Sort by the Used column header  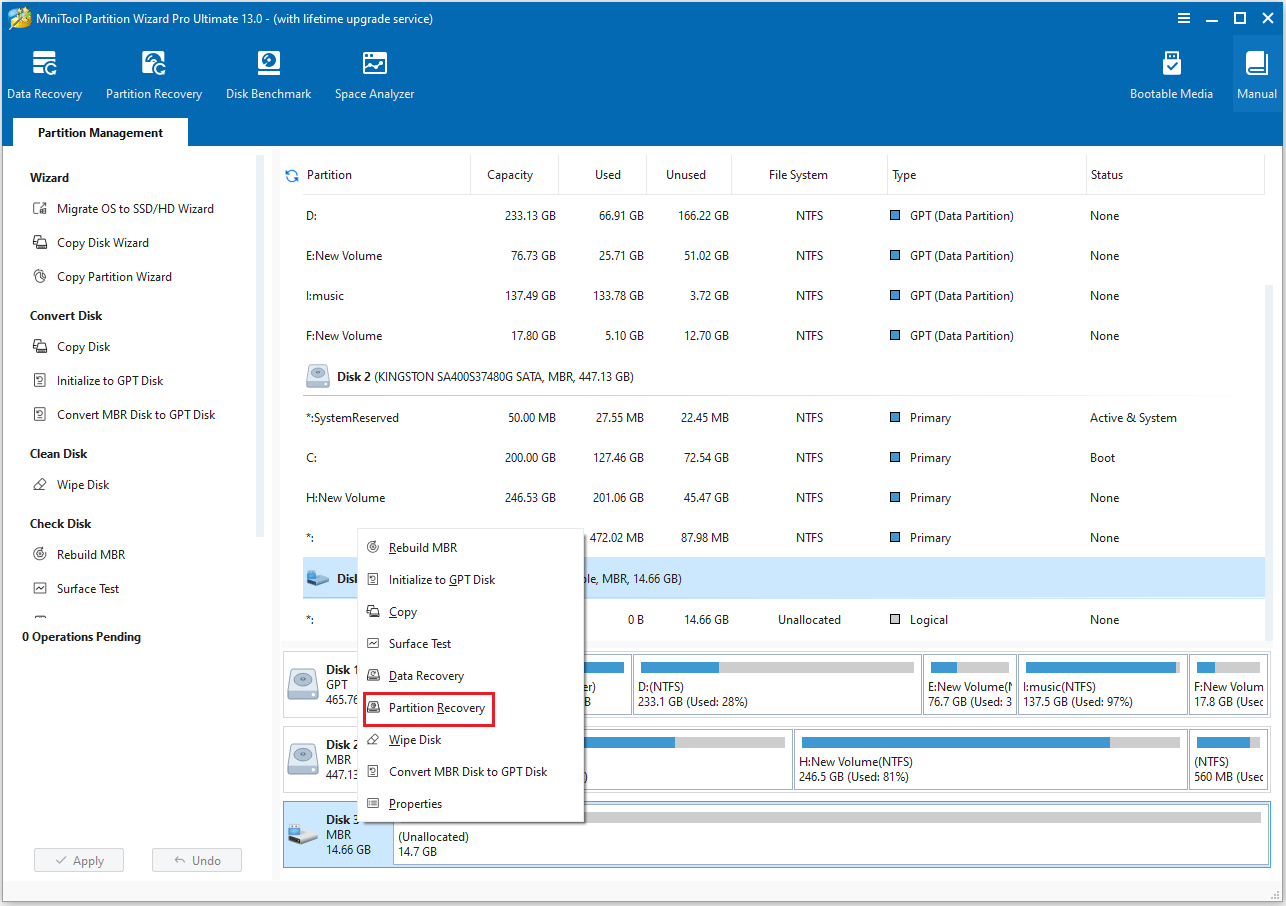click(603, 175)
